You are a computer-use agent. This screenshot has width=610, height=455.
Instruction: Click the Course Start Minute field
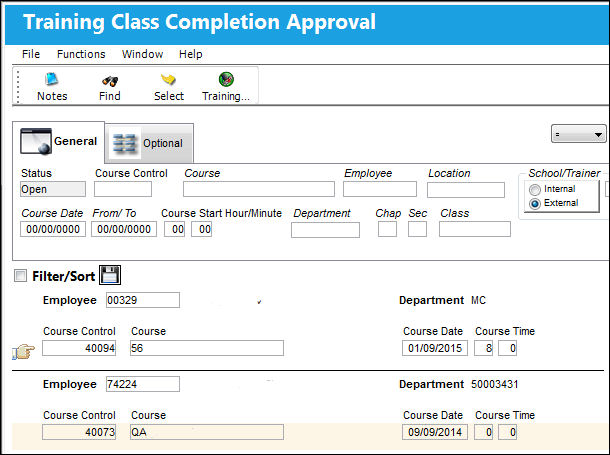(x=202, y=229)
